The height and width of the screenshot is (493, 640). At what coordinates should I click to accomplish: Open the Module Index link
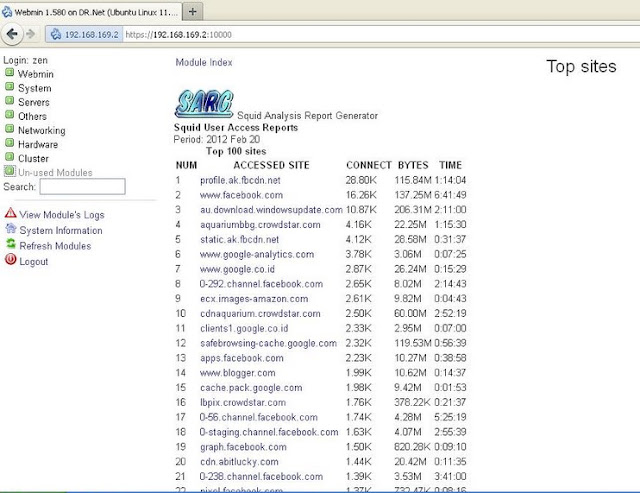click(204, 62)
